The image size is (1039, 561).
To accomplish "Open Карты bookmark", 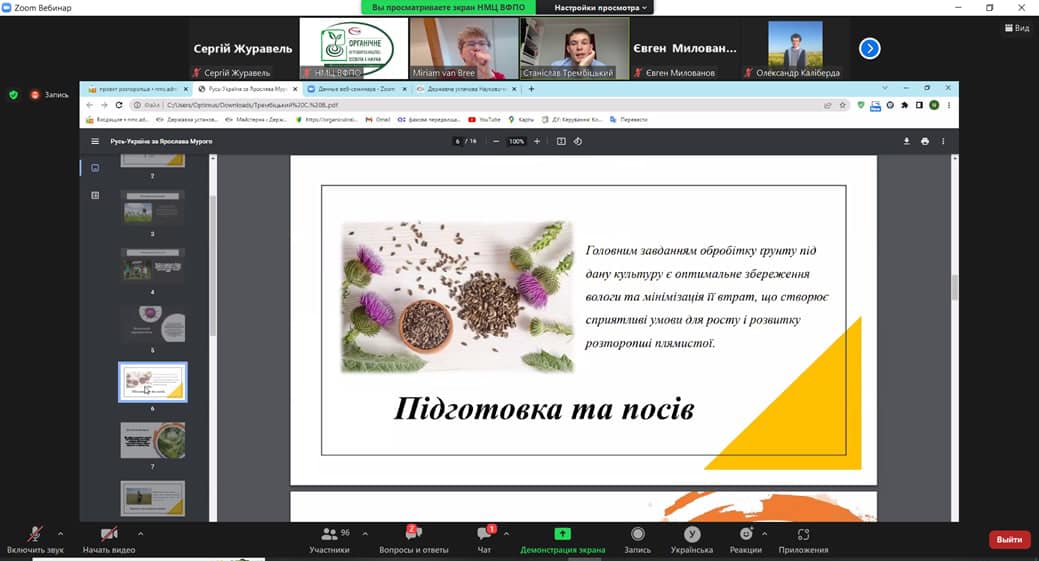I will tap(521, 120).
